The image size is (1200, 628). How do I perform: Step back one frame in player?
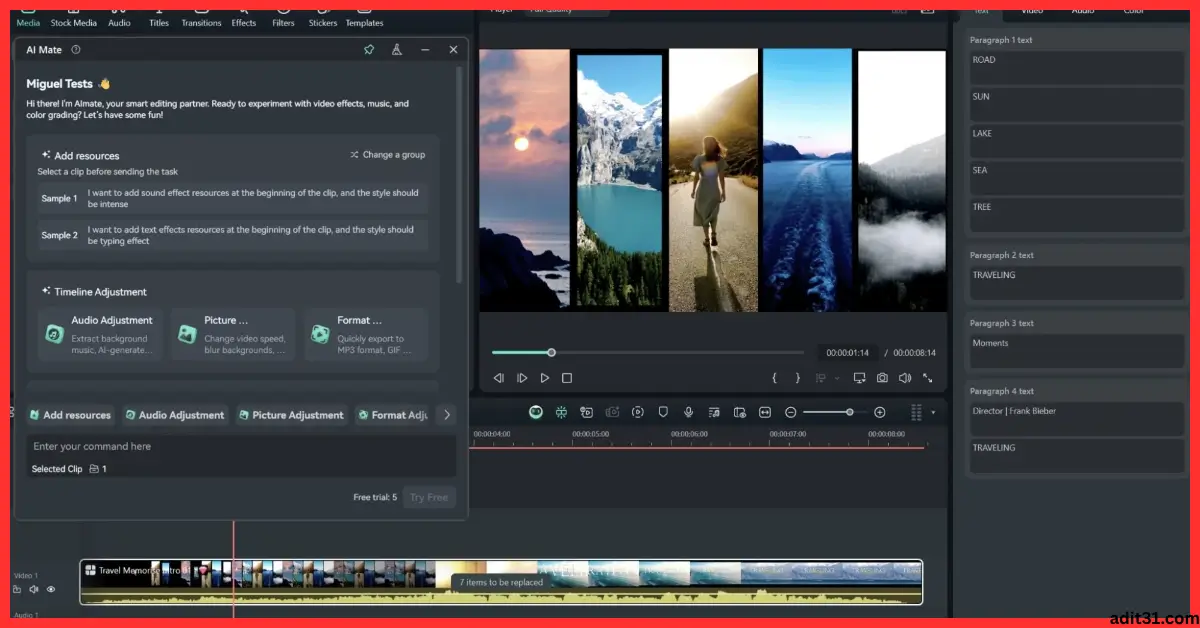pyautogui.click(x=499, y=378)
